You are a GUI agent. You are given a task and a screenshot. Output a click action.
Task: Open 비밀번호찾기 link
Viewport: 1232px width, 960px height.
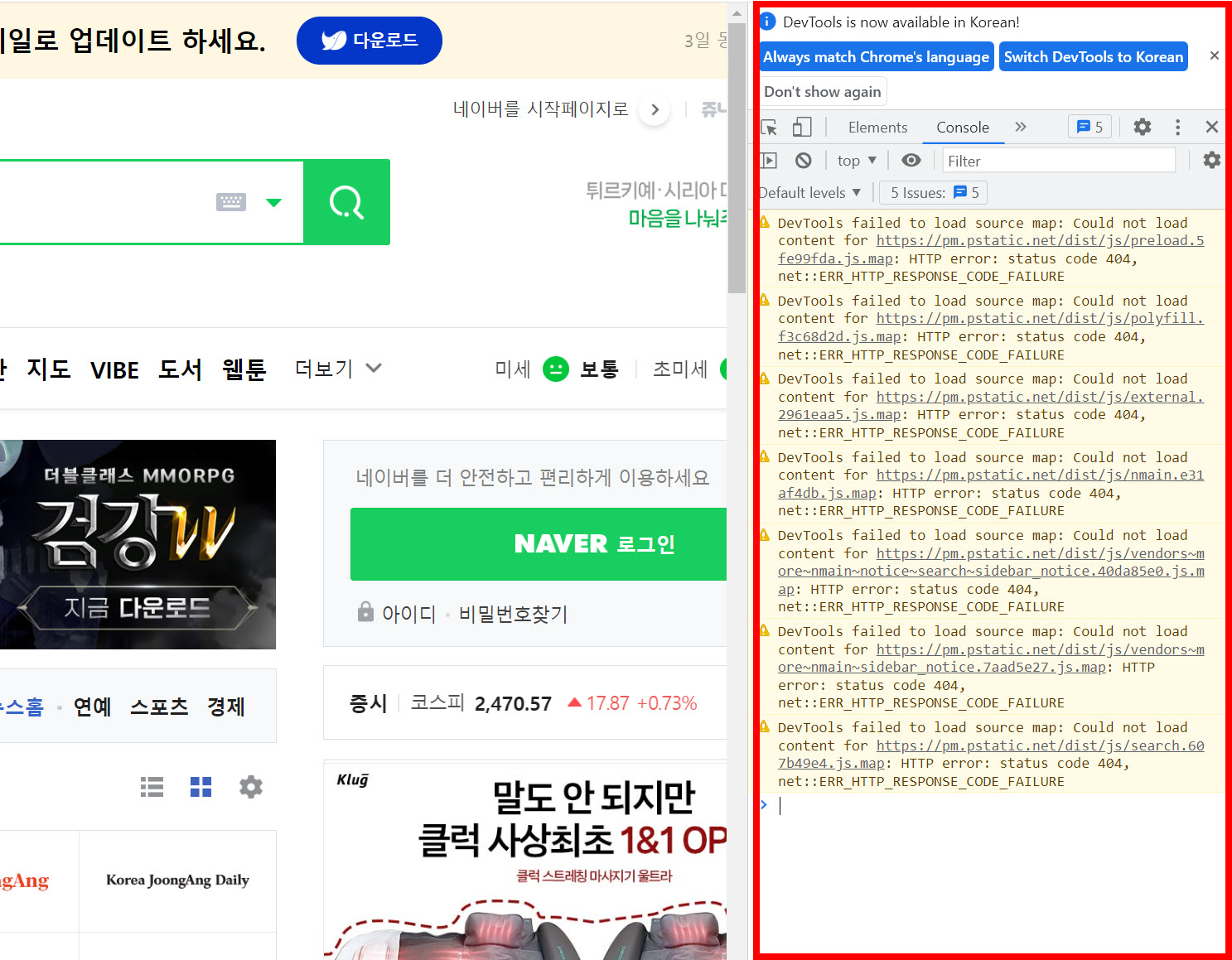(x=513, y=614)
